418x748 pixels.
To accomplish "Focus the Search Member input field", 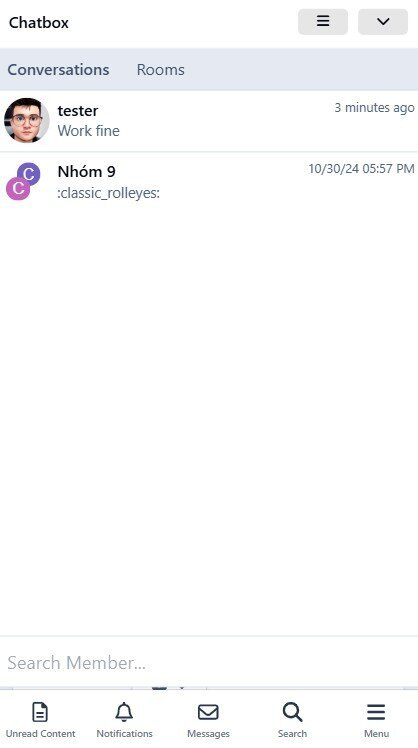I will click(209, 663).
